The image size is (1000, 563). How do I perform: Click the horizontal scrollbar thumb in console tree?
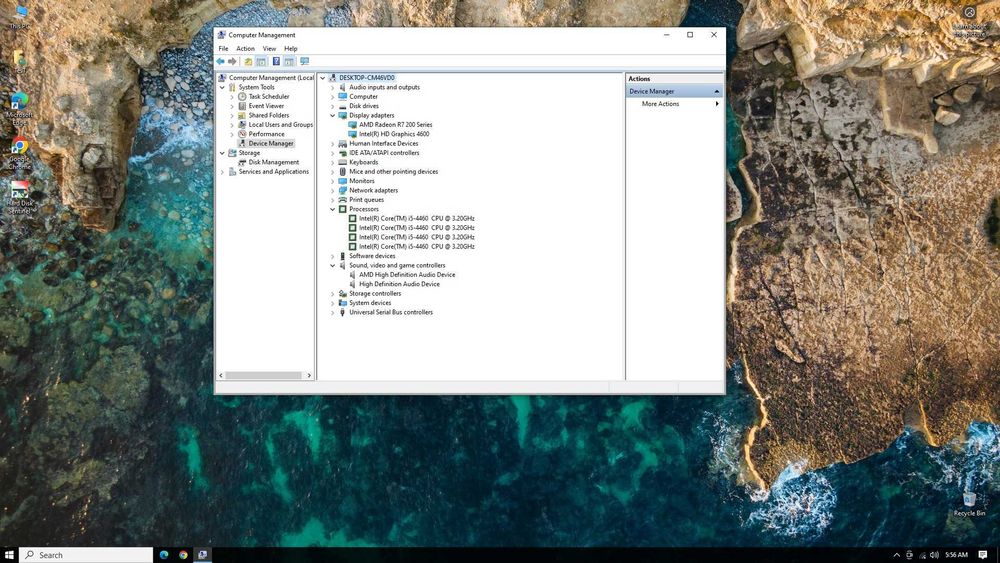[x=263, y=376]
